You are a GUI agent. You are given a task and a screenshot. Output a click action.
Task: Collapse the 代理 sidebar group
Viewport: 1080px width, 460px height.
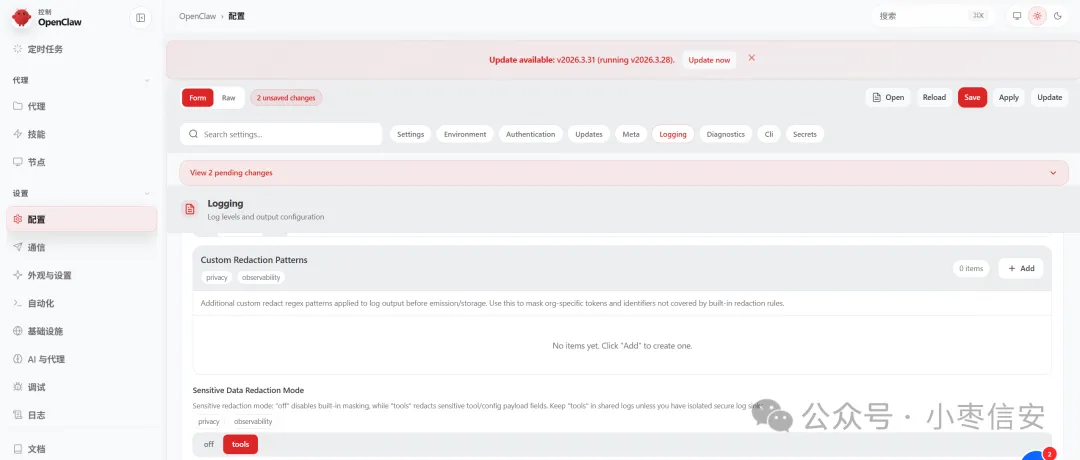(x=147, y=81)
